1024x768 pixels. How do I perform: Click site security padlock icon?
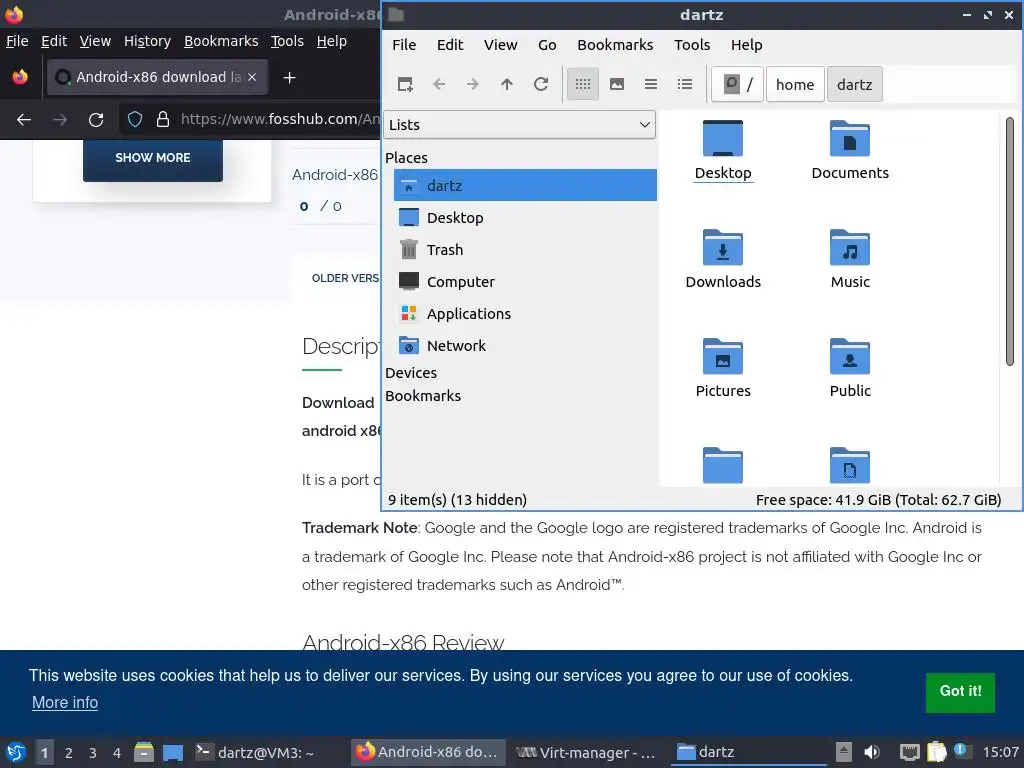(x=163, y=119)
